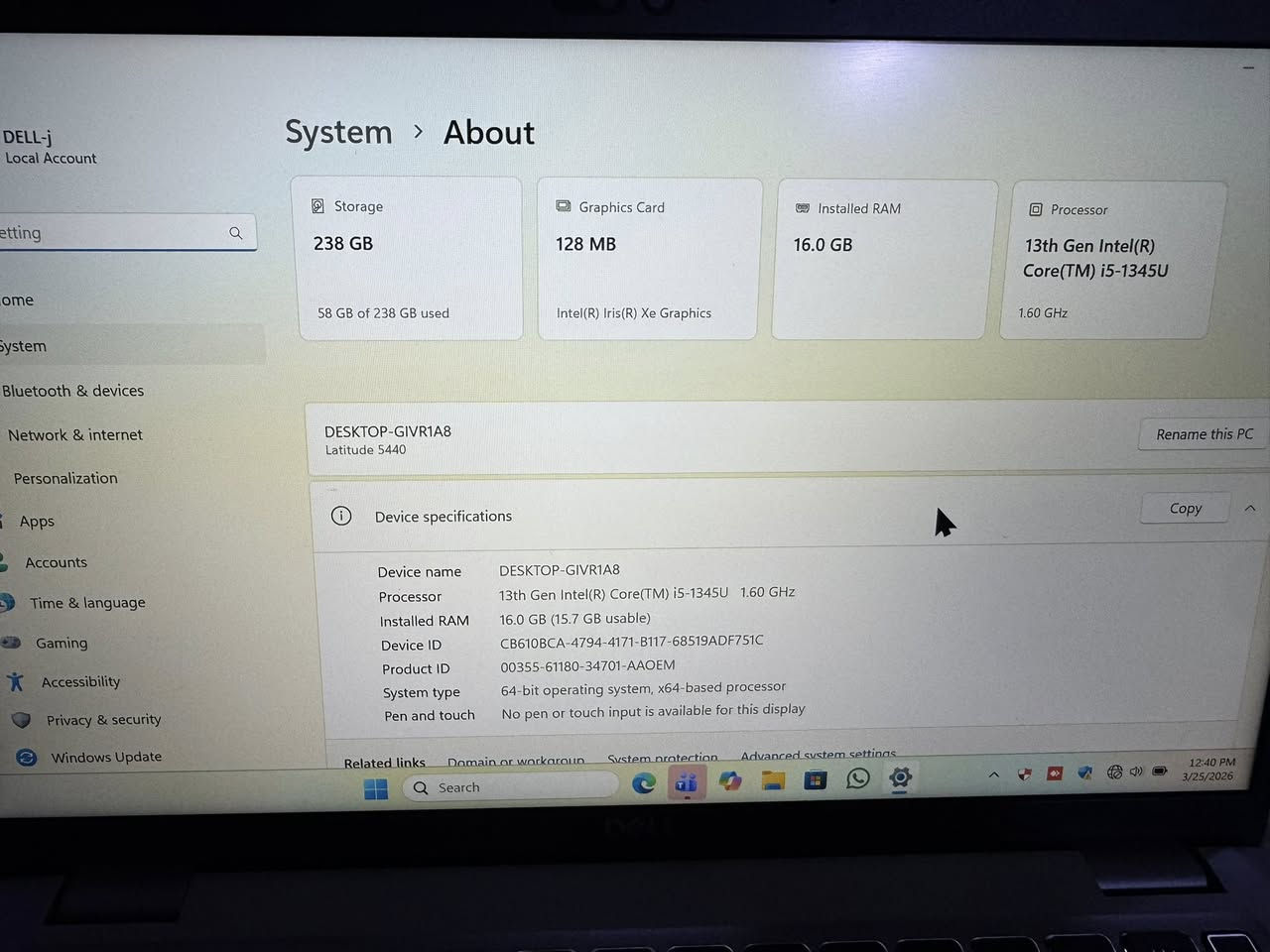
Task: Open Windows Security from the system tray
Action: 1024,773
